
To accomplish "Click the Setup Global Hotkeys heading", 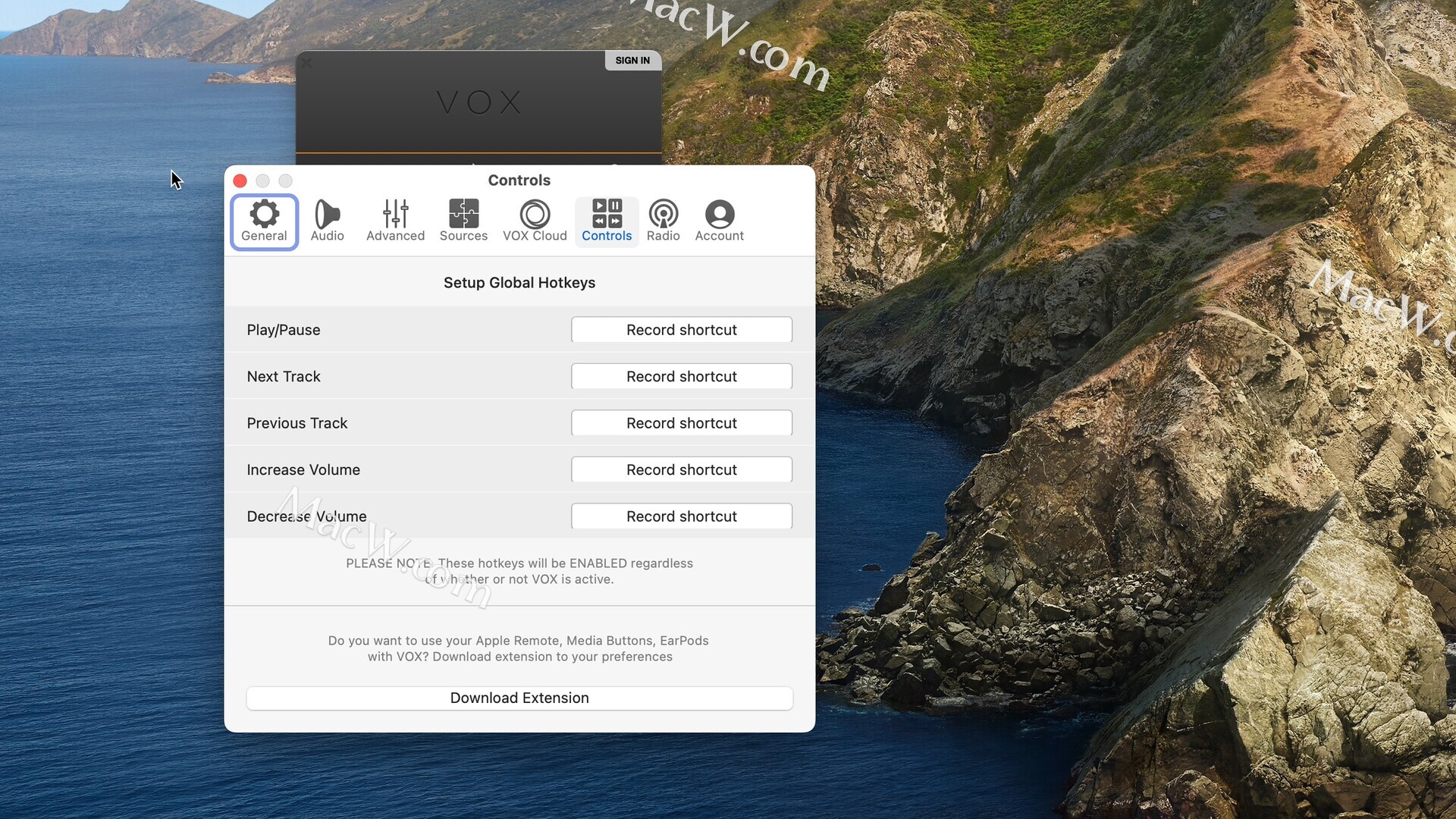I will [x=519, y=283].
